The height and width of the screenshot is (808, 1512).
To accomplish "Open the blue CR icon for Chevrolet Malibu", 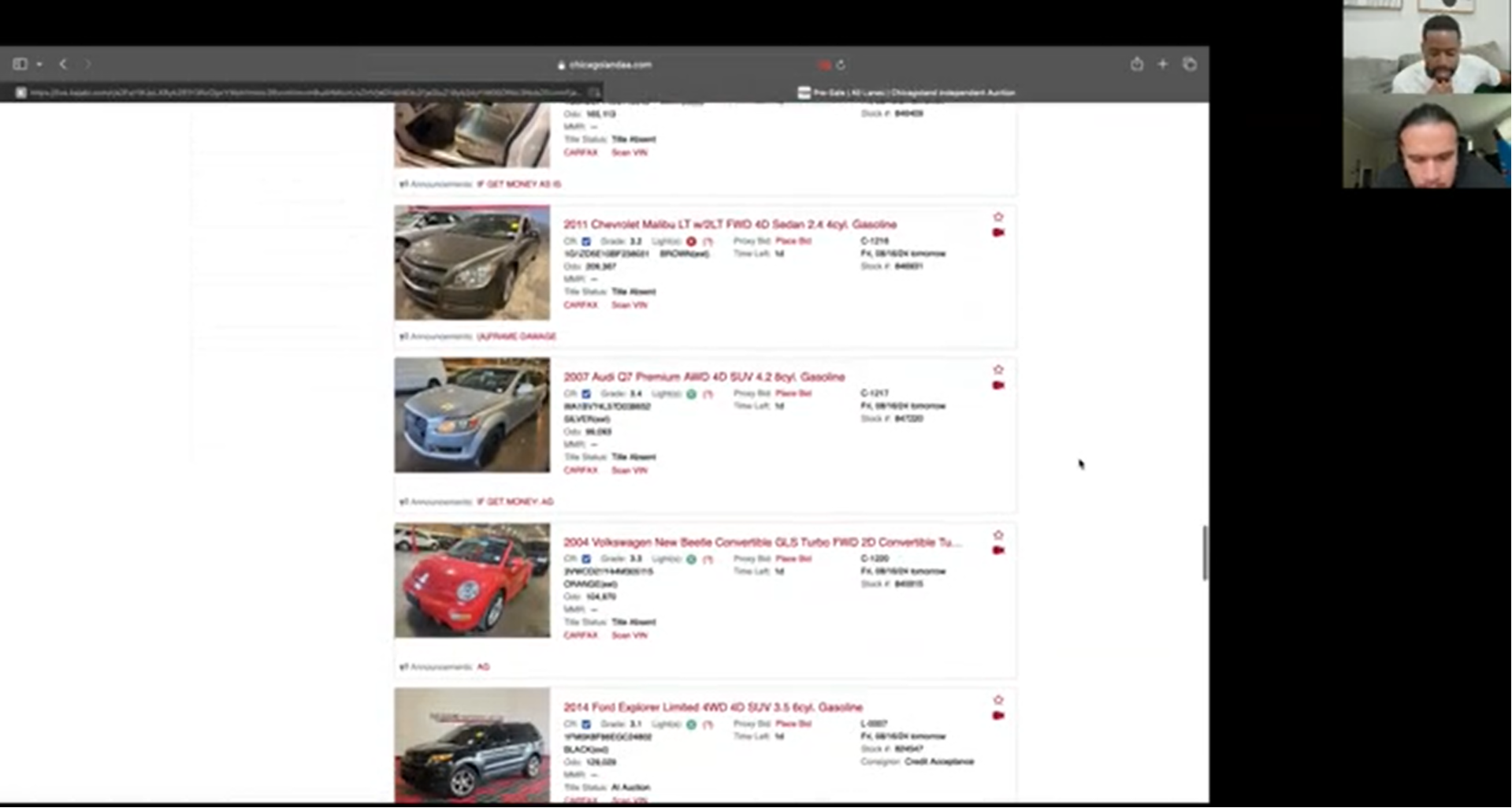I will click(x=585, y=241).
